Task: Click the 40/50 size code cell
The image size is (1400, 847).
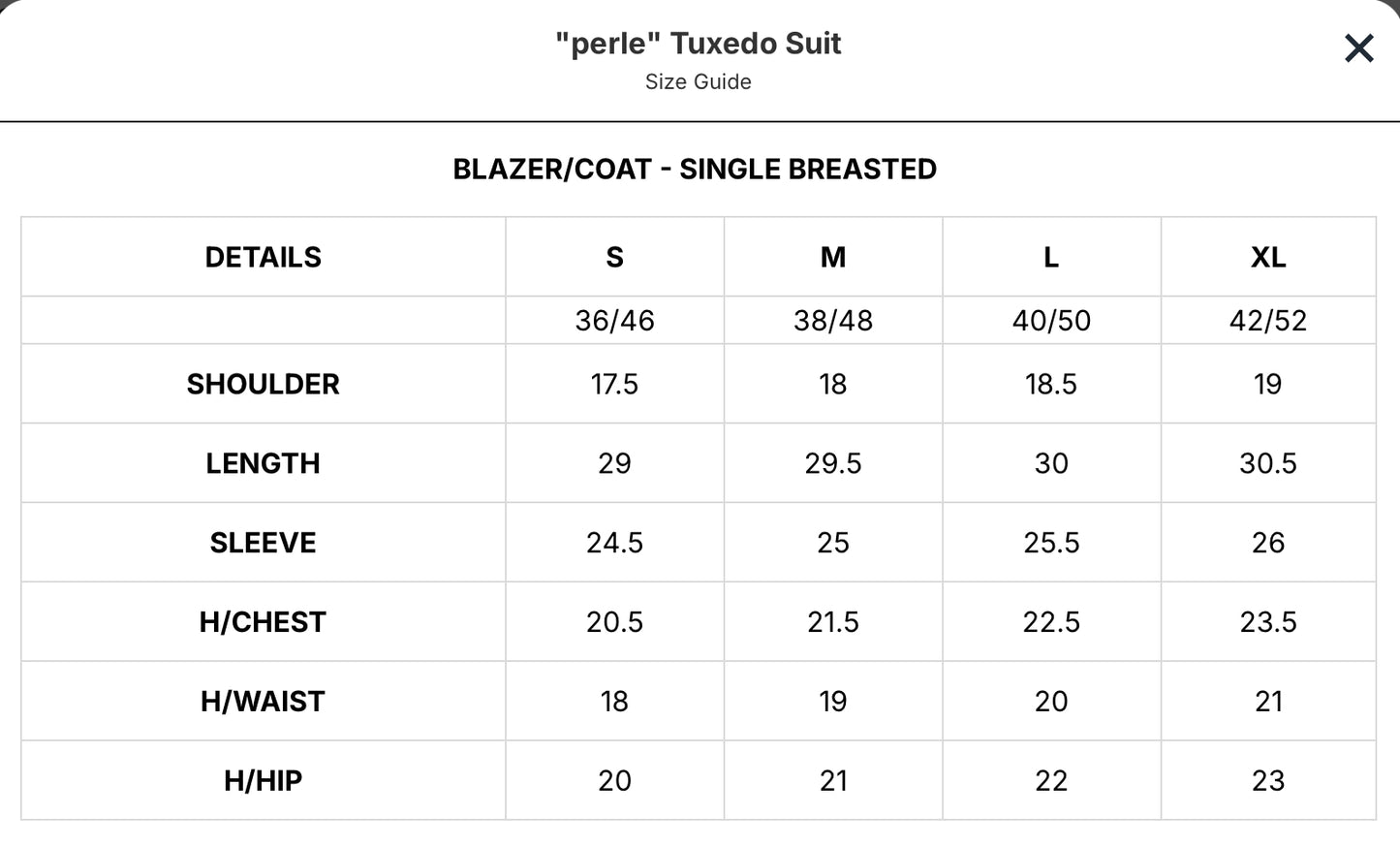Action: coord(1051,320)
